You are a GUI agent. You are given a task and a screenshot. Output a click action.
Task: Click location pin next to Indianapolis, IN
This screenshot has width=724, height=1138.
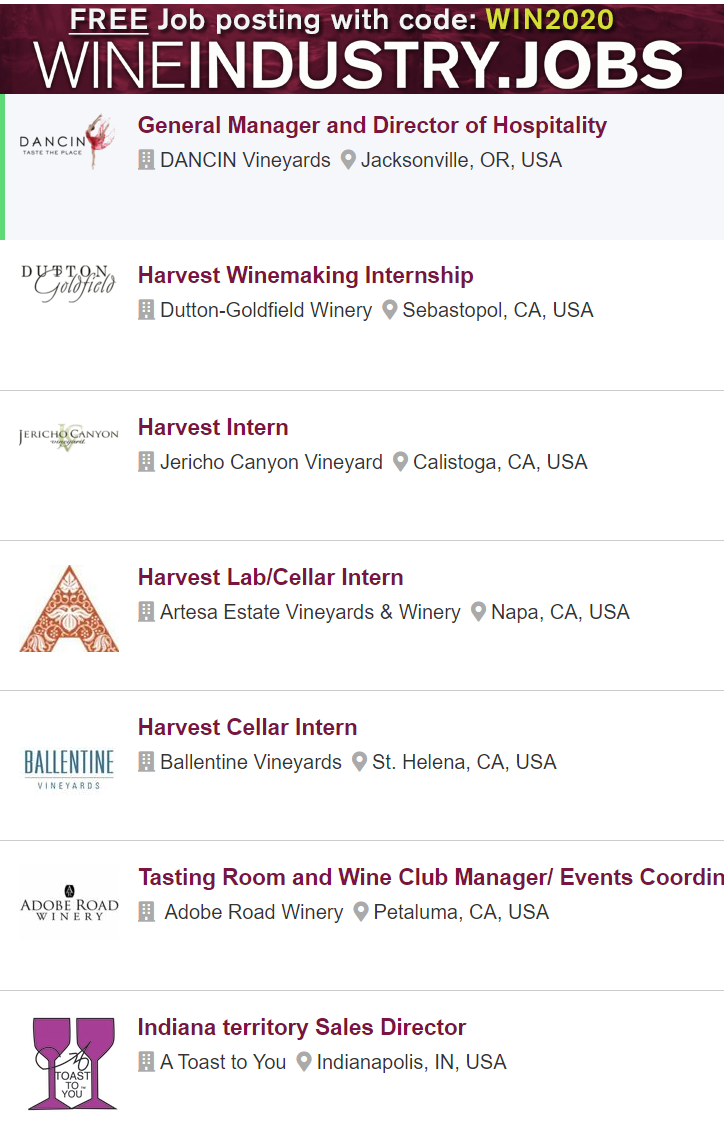304,1062
